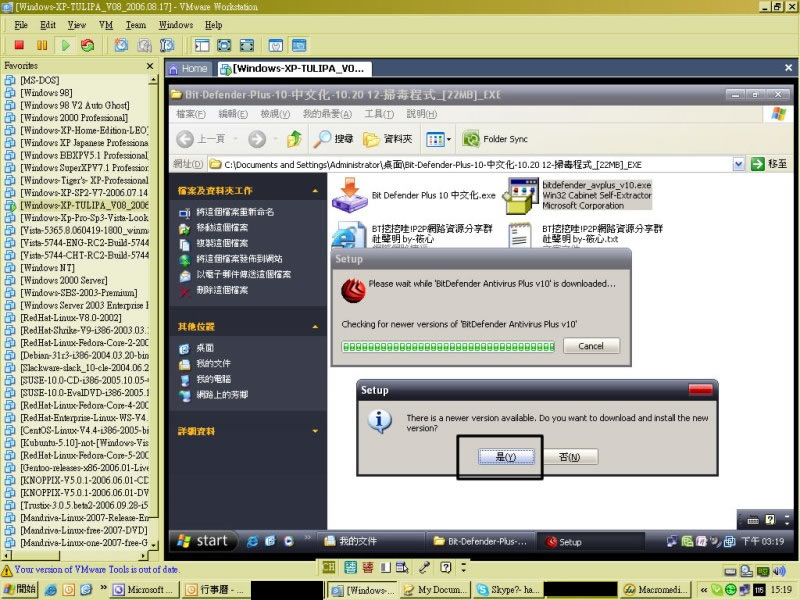Viewport: 800px width, 600px height.
Task: Expand the host quick launch overflow chevron
Action: click(104, 588)
